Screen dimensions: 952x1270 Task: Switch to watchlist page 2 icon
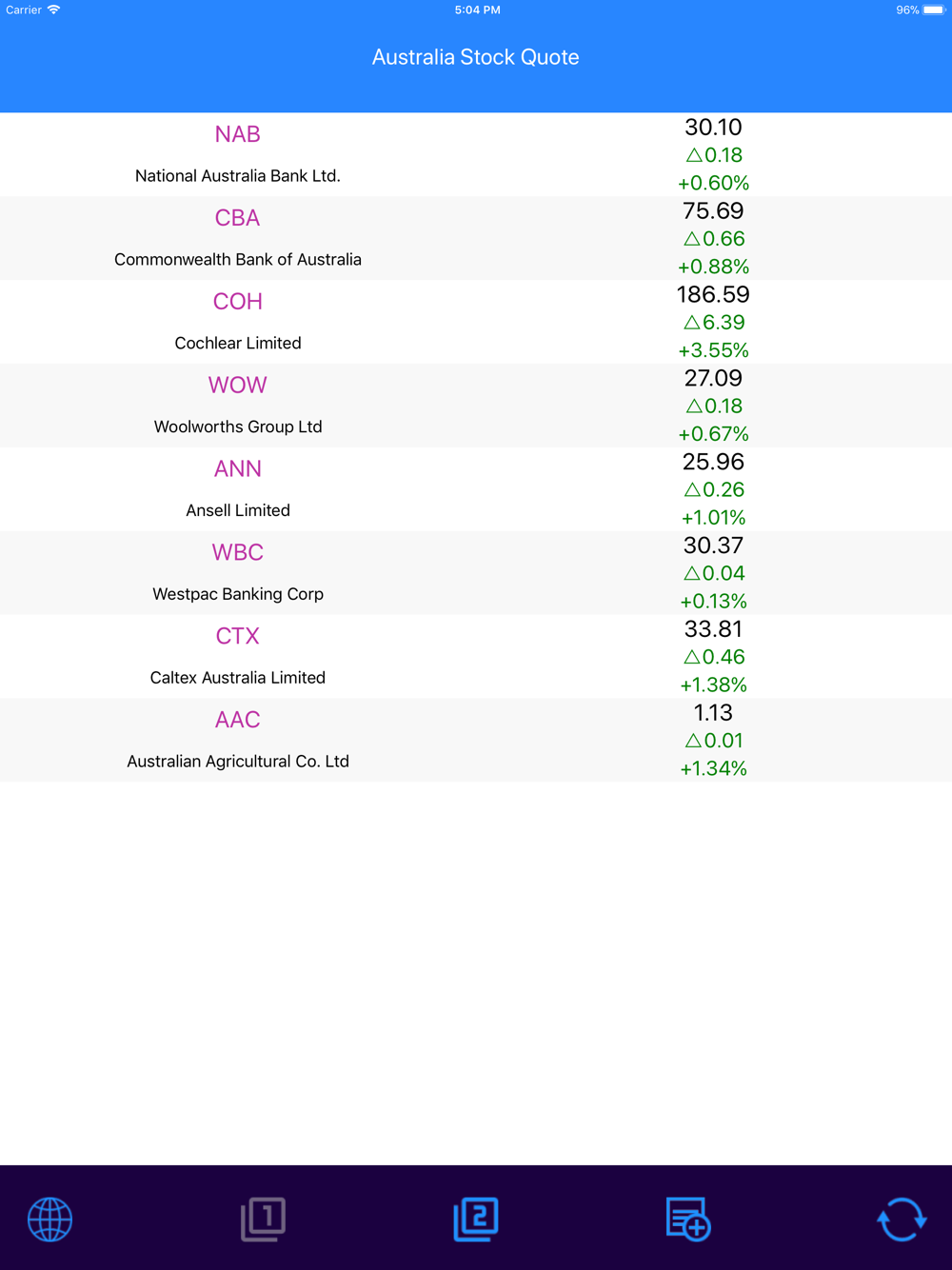pyautogui.click(x=476, y=1219)
